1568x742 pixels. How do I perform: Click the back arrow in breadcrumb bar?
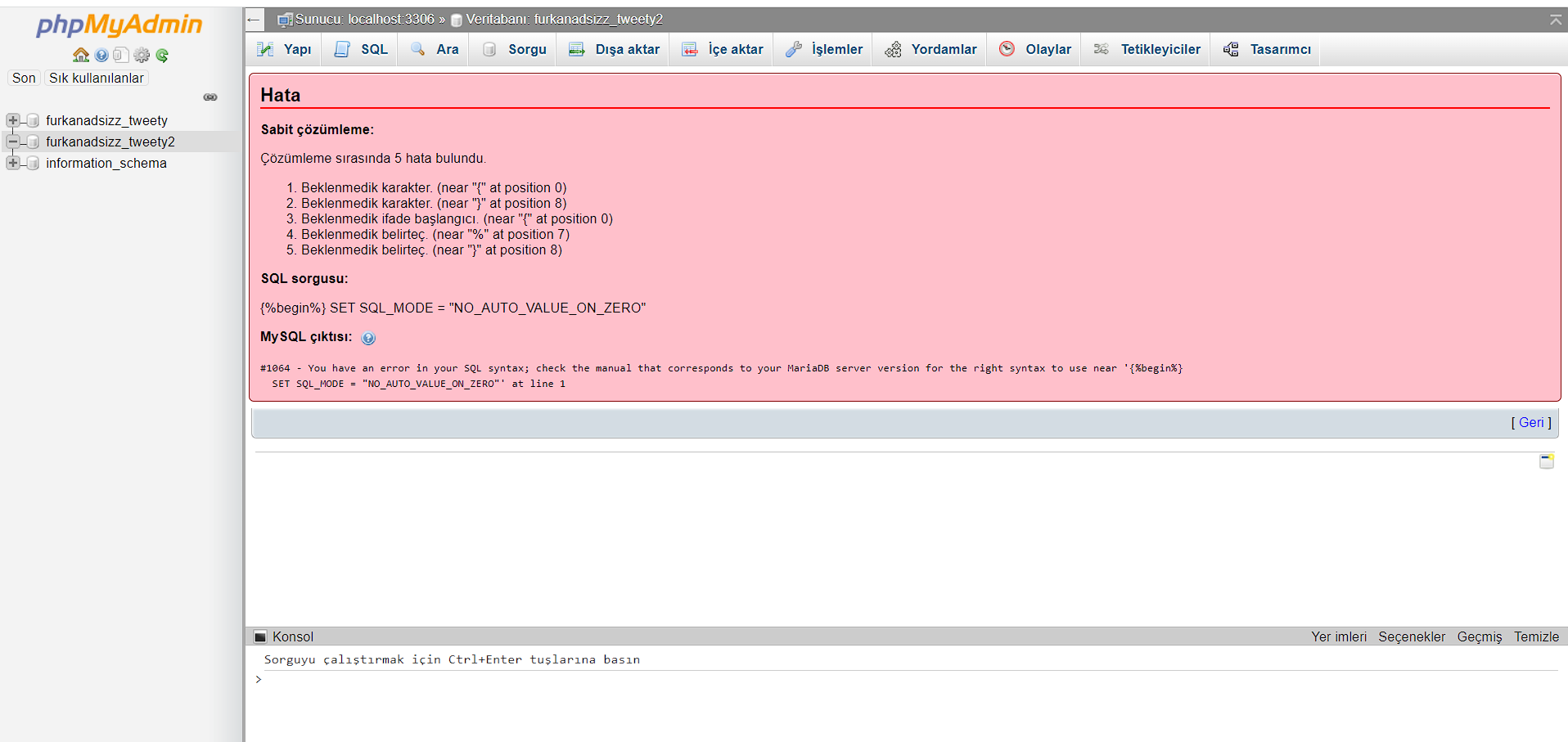254,20
